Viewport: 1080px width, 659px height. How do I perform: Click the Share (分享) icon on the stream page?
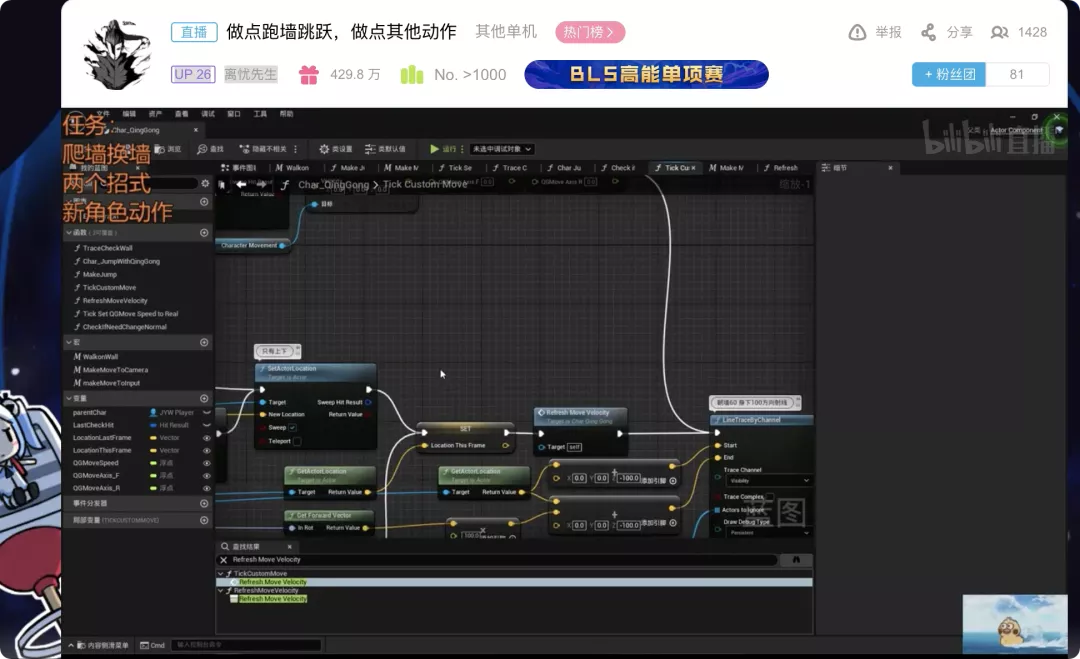point(928,32)
